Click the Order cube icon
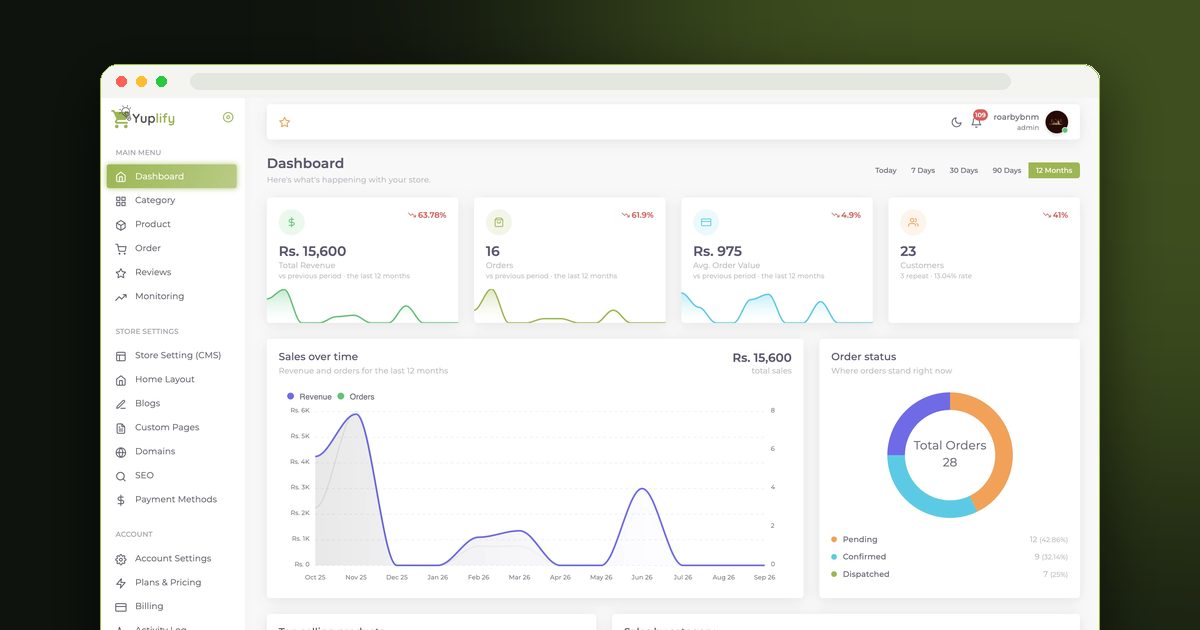Screen dimensions: 1200x630 coord(121,249)
